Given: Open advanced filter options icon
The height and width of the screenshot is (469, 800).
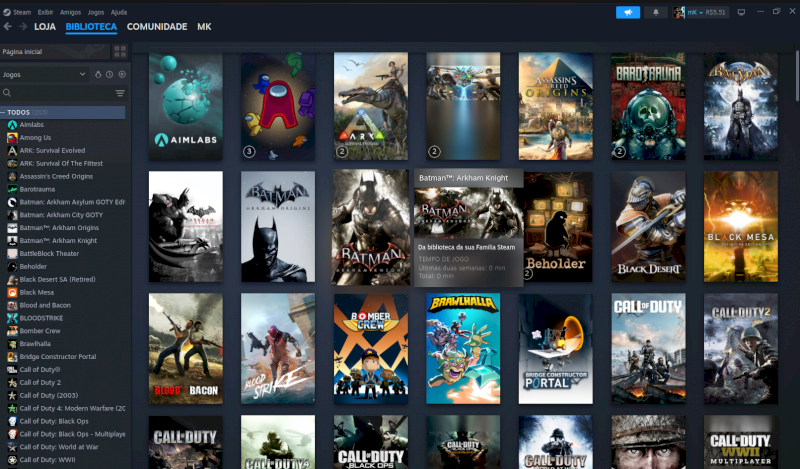Looking at the screenshot, I should pyautogui.click(x=120, y=93).
